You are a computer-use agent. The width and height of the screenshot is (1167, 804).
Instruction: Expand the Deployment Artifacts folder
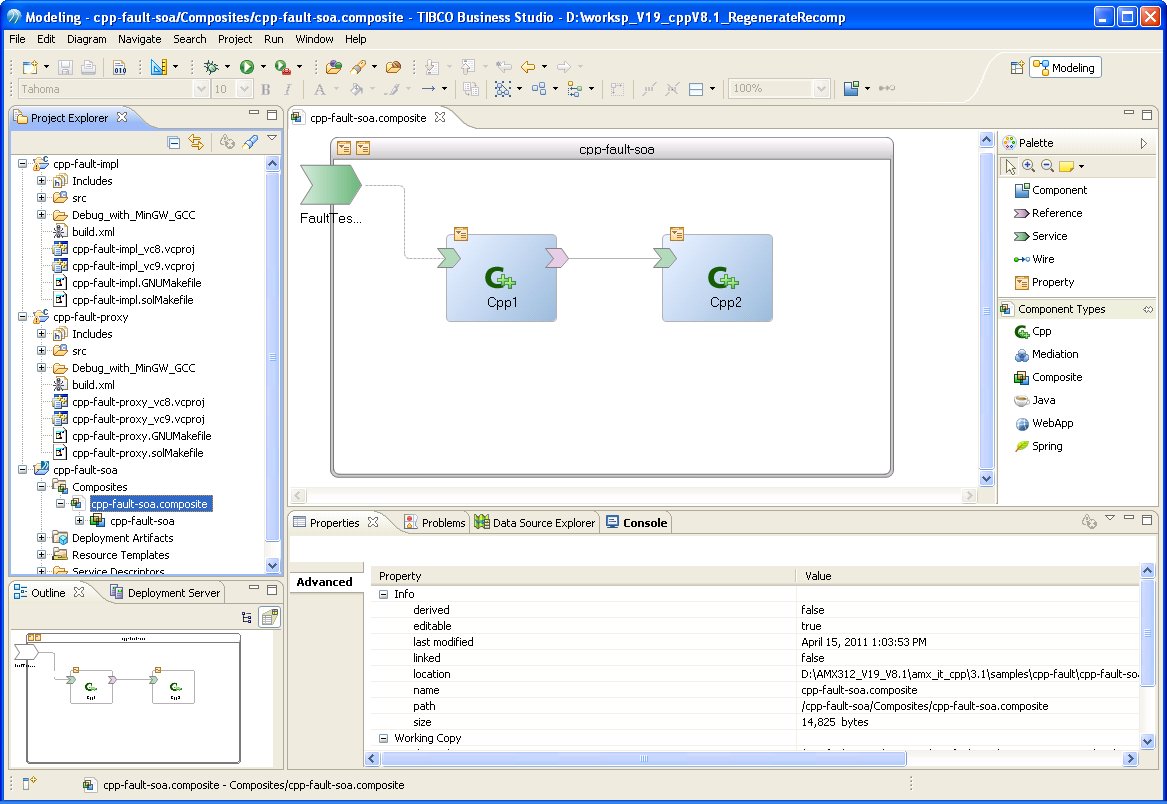42,537
